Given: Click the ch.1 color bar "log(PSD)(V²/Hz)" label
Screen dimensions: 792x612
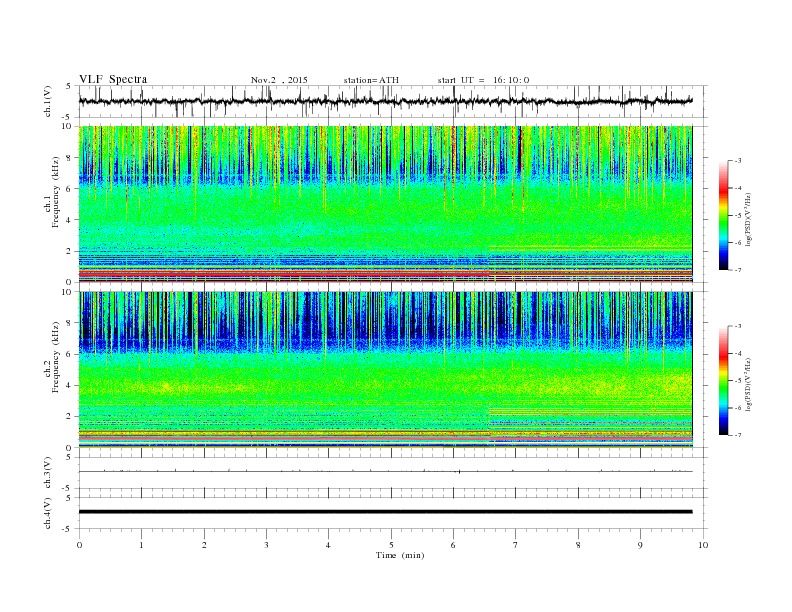Looking at the screenshot, I should 749,219.
